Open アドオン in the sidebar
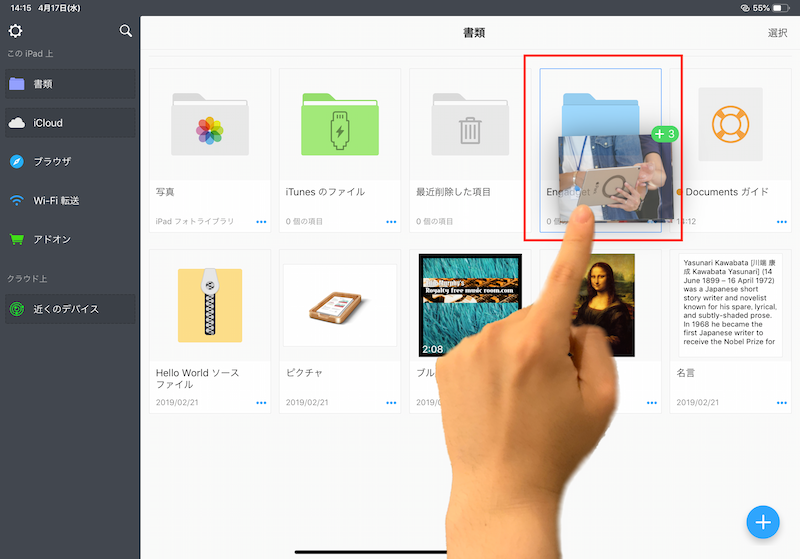Viewport: 800px width, 559px height. (x=70, y=239)
